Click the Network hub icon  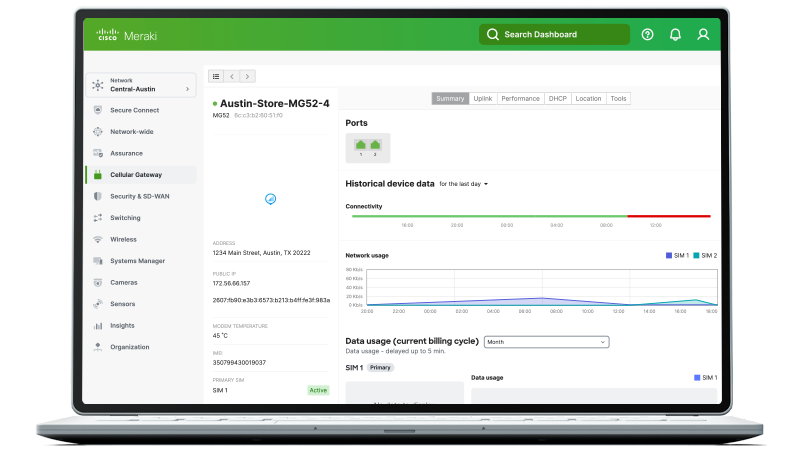coord(98,85)
